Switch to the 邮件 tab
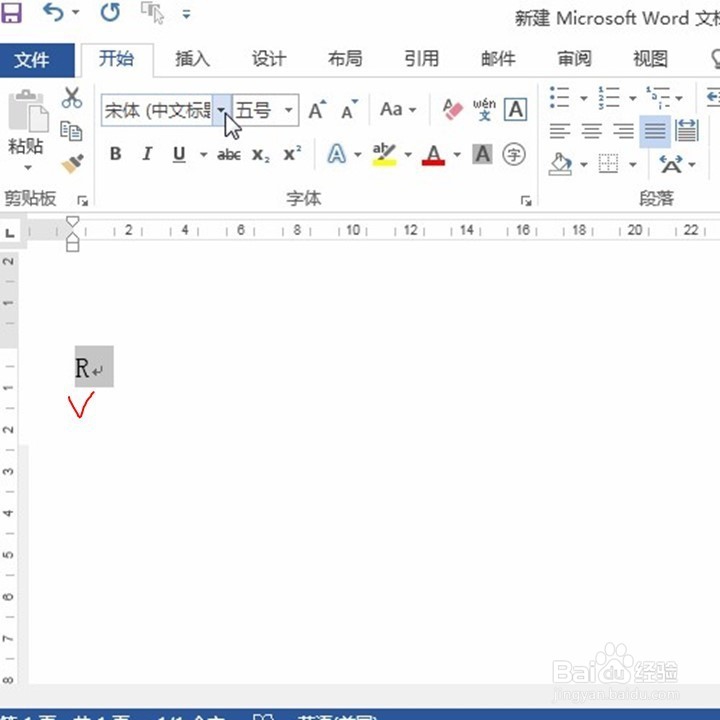 (498, 59)
